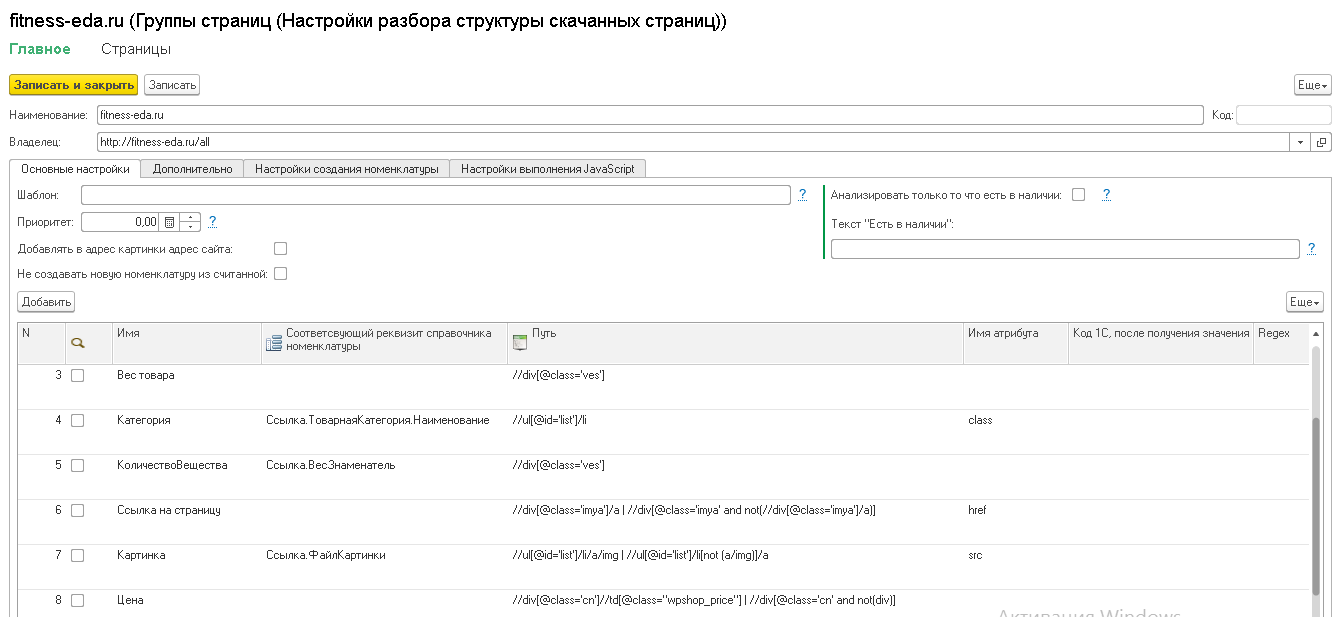Image resolution: width=1336 pixels, height=617 pixels.
Task: Click catalog icon in Соответствующий реквизит column header
Action: coord(274,343)
